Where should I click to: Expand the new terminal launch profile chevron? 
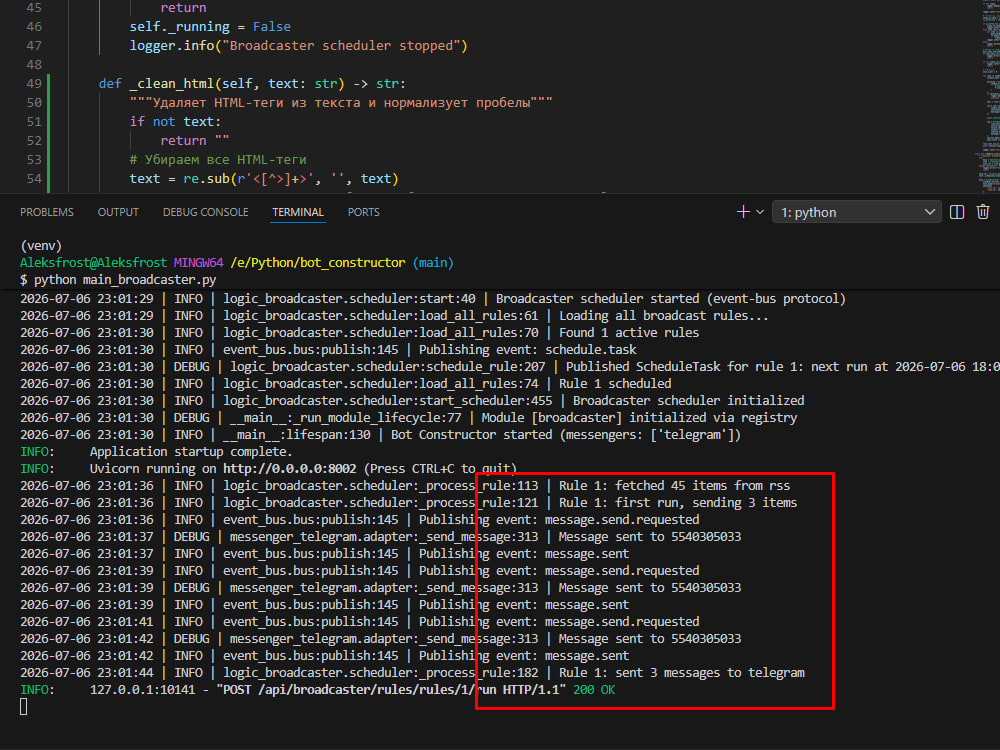click(760, 212)
